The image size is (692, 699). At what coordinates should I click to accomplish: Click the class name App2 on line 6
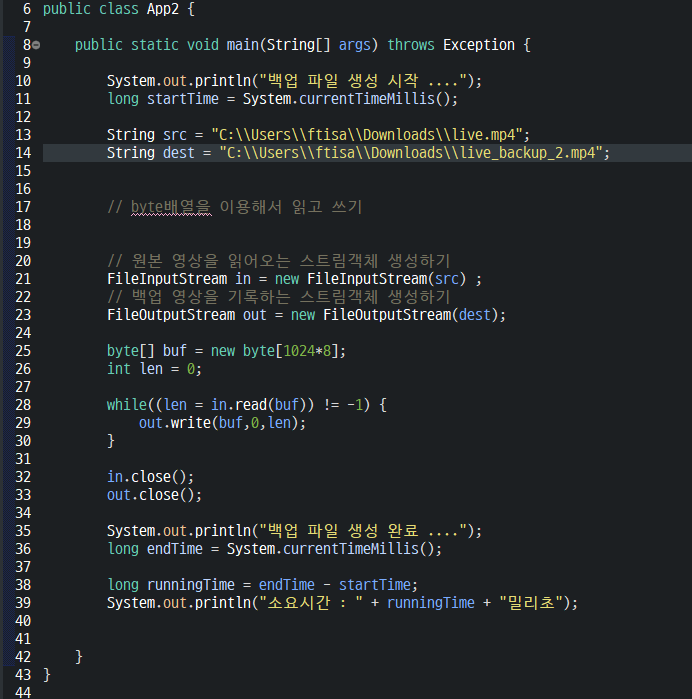tap(163, 9)
